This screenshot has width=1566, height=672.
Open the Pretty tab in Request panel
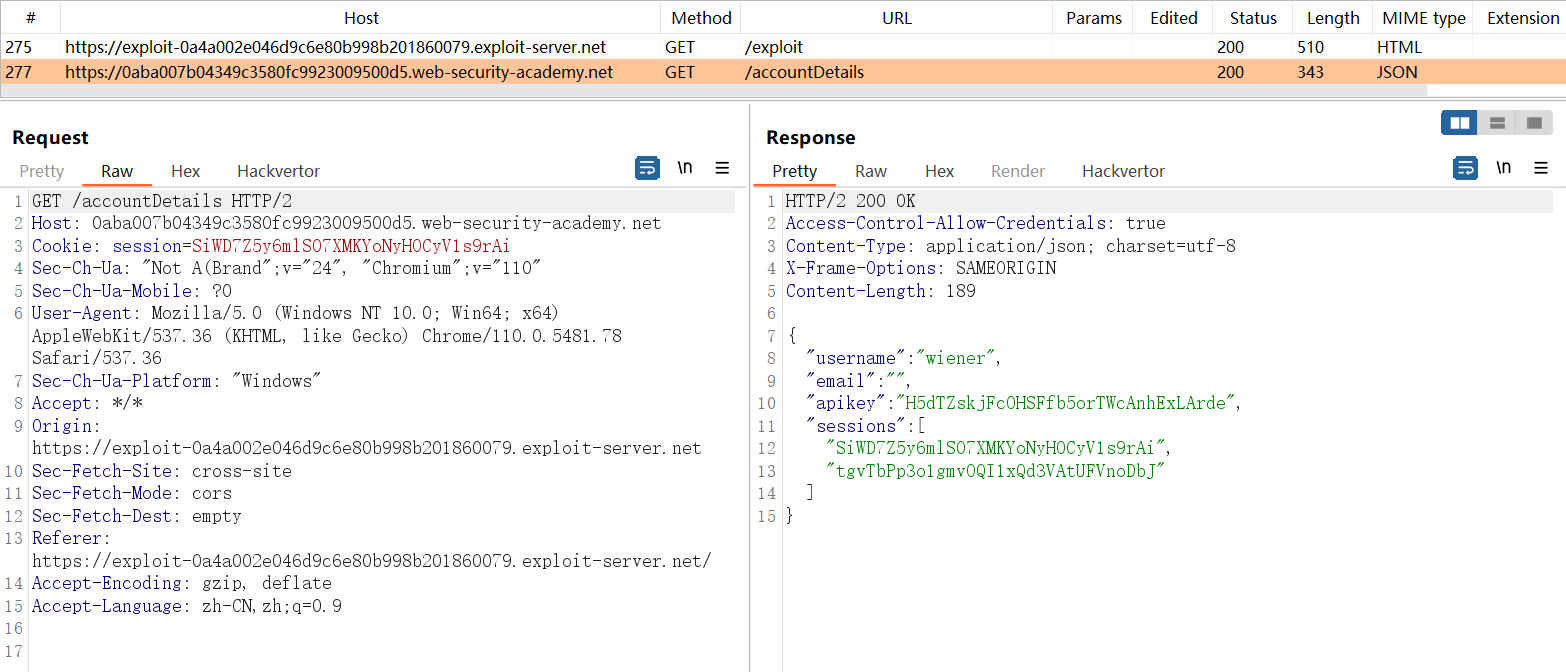pyautogui.click(x=41, y=171)
